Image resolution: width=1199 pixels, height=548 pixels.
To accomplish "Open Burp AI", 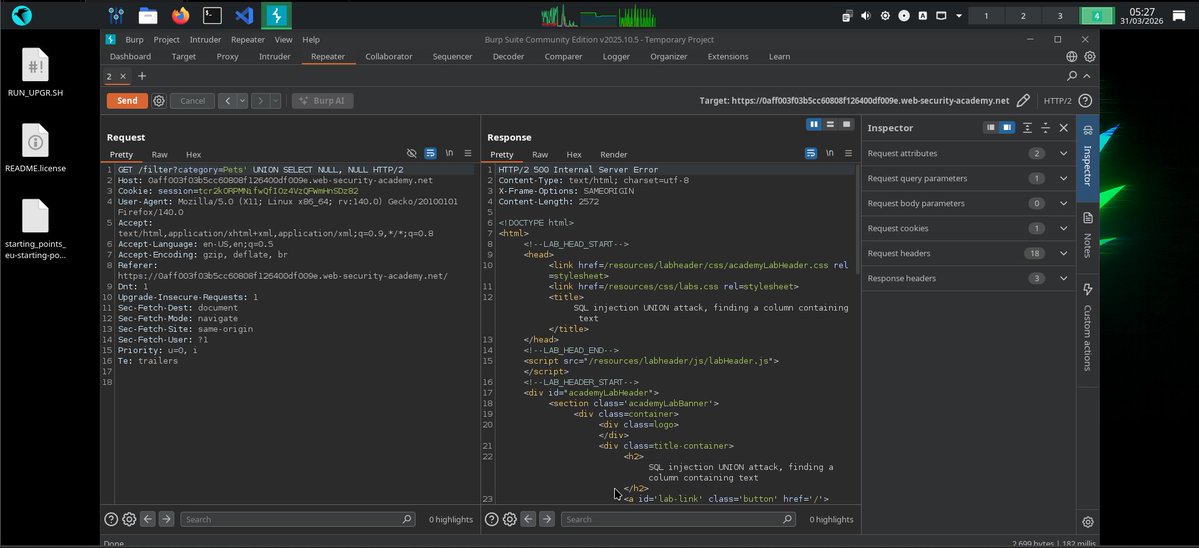I will tap(322, 101).
